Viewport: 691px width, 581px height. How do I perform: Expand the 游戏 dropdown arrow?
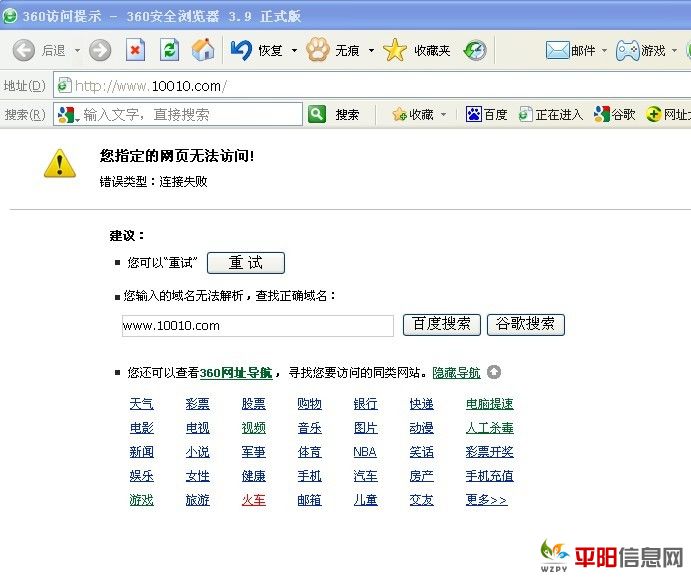pyautogui.click(x=674, y=50)
